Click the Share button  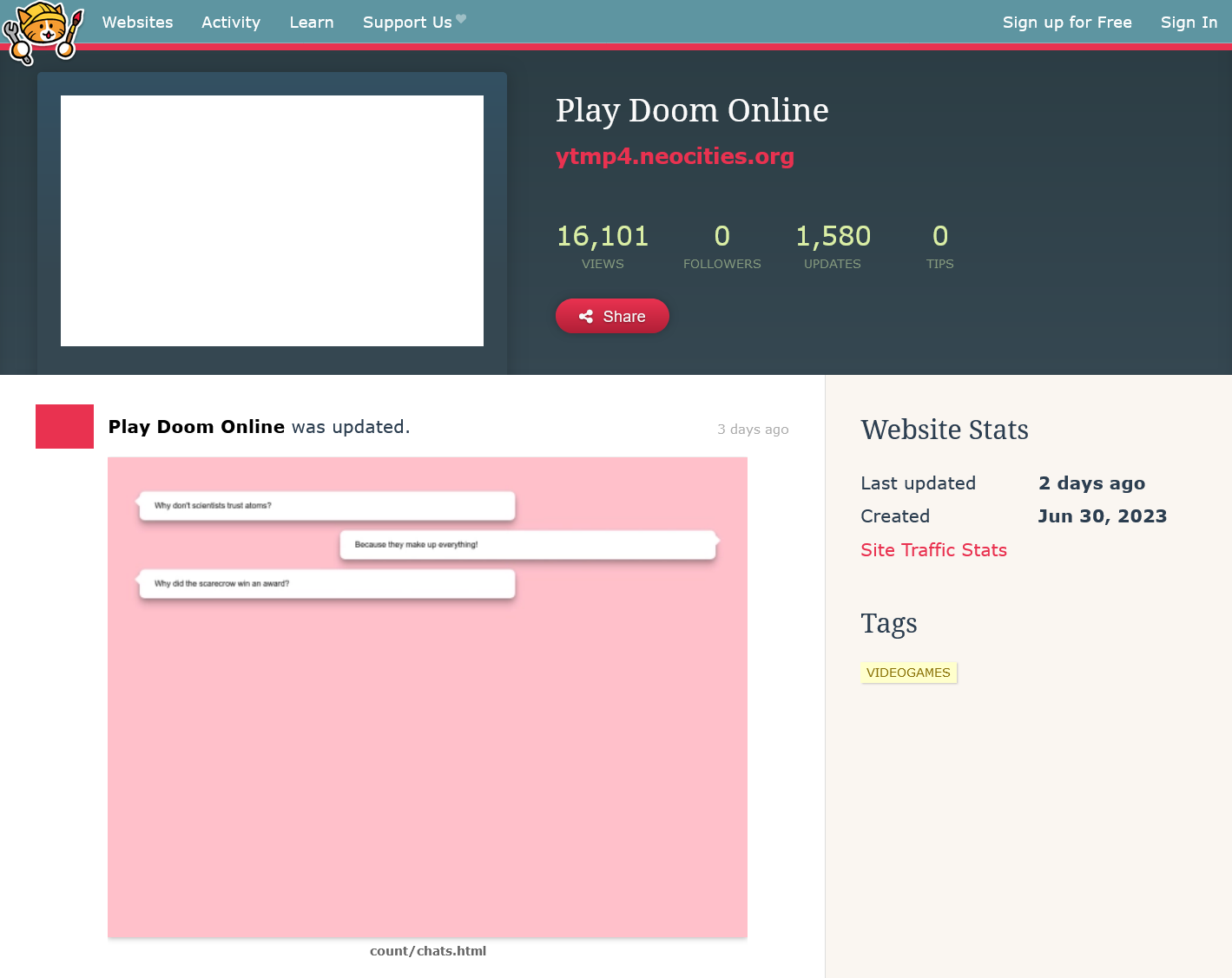click(612, 316)
